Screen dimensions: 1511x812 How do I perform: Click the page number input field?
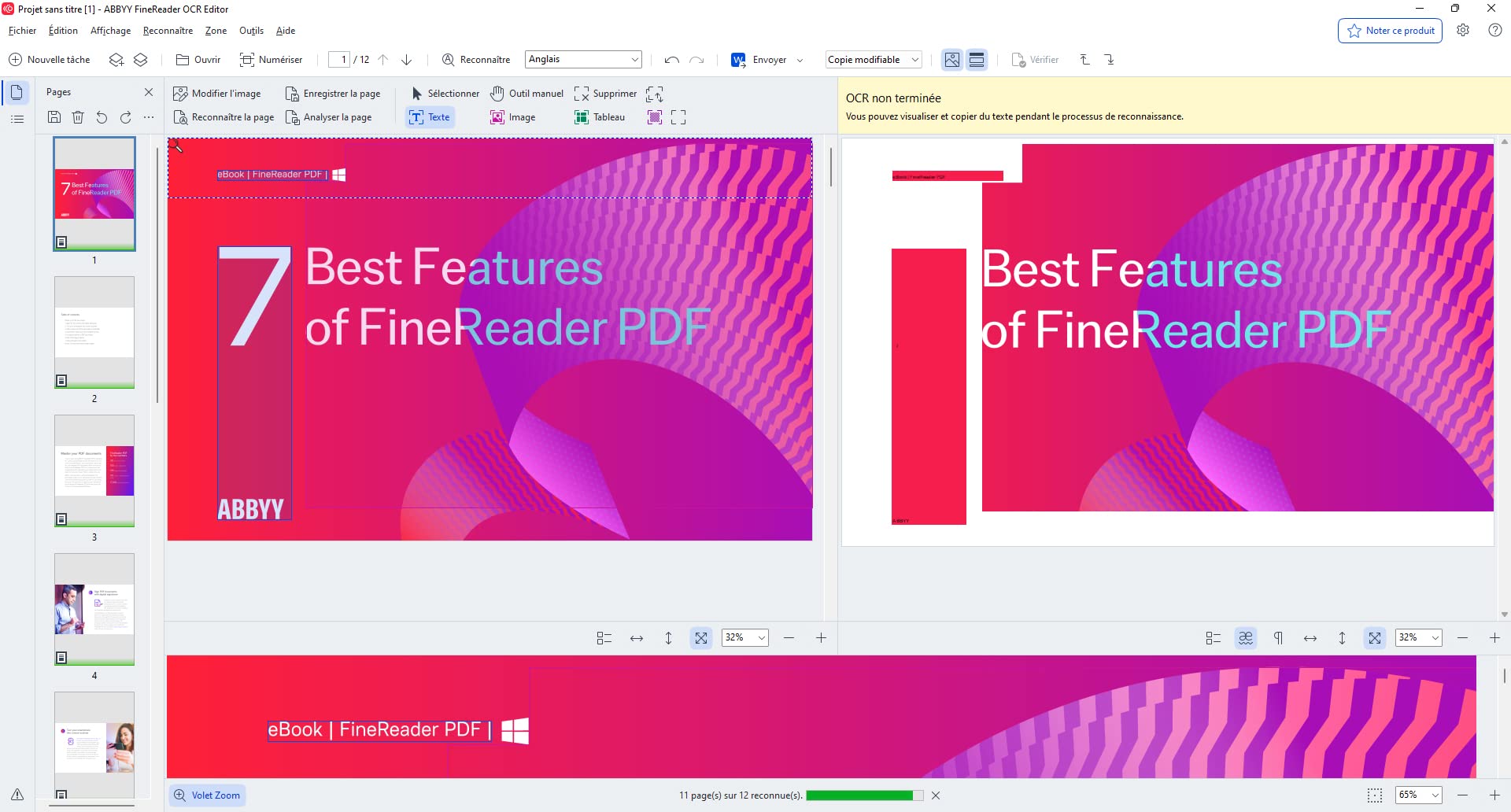coord(339,60)
